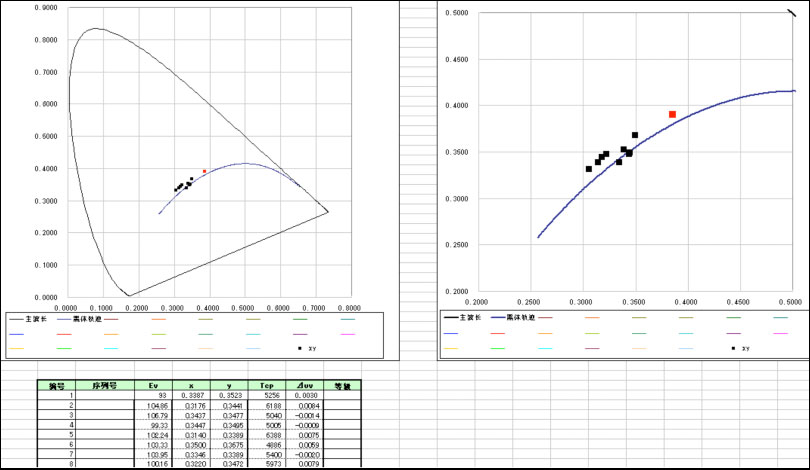810x470 pixels.
Task: Select the 等级 header cell
Action: coord(342,385)
